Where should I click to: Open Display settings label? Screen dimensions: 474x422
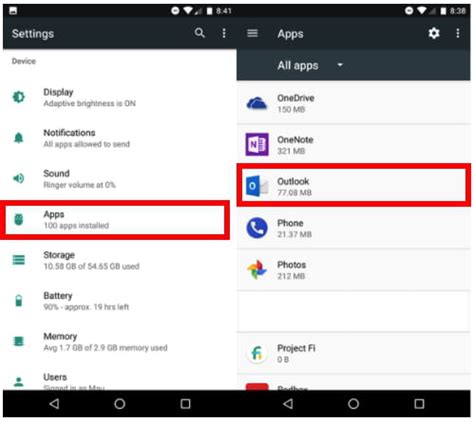pyautogui.click(x=58, y=92)
